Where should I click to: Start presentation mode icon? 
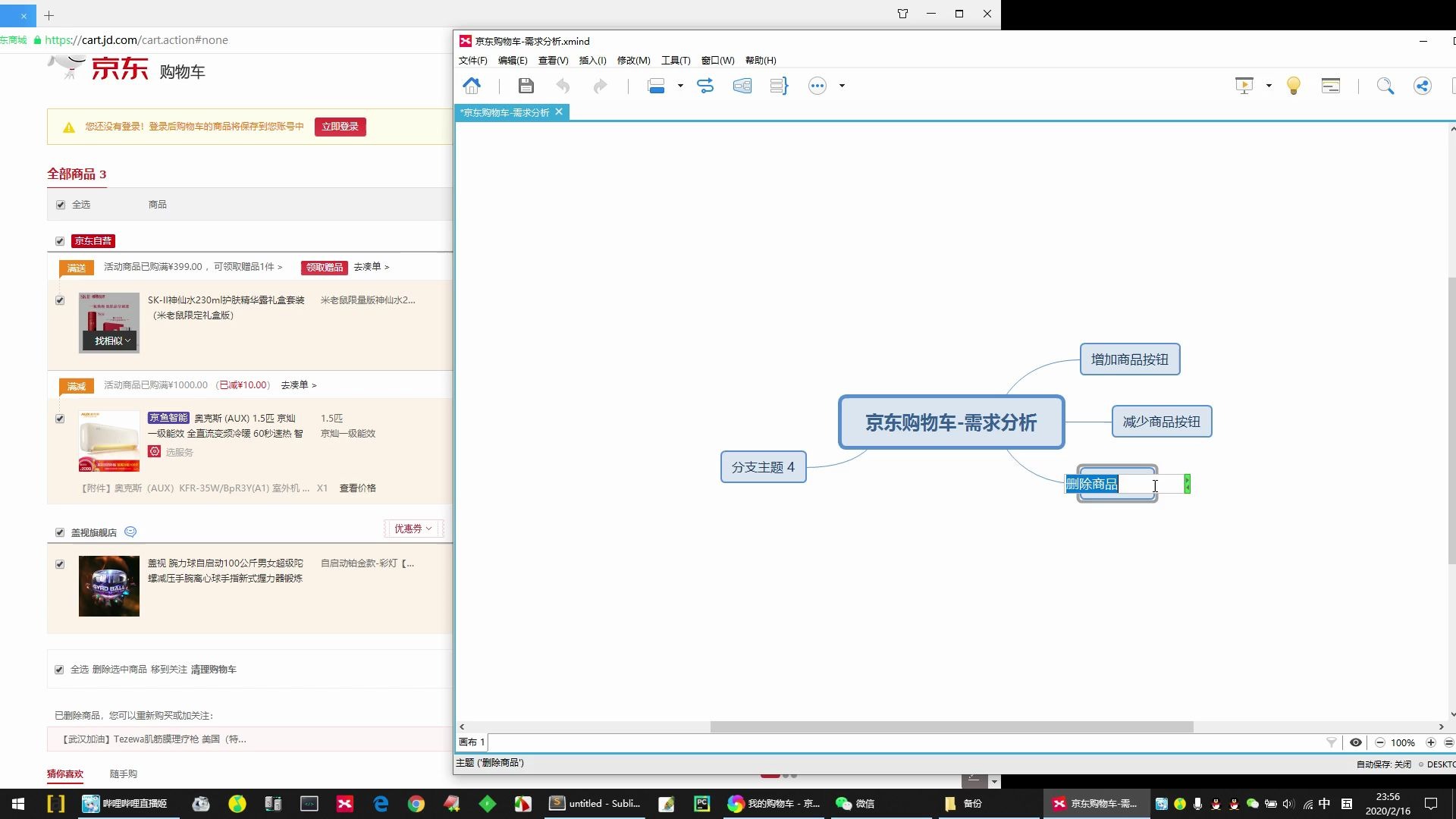coord(1244,86)
